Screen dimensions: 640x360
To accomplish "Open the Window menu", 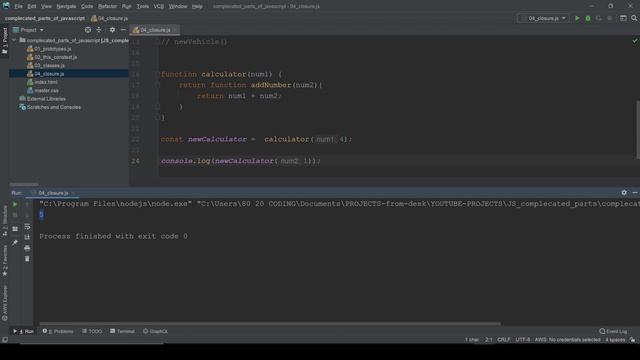I will click(178, 6).
